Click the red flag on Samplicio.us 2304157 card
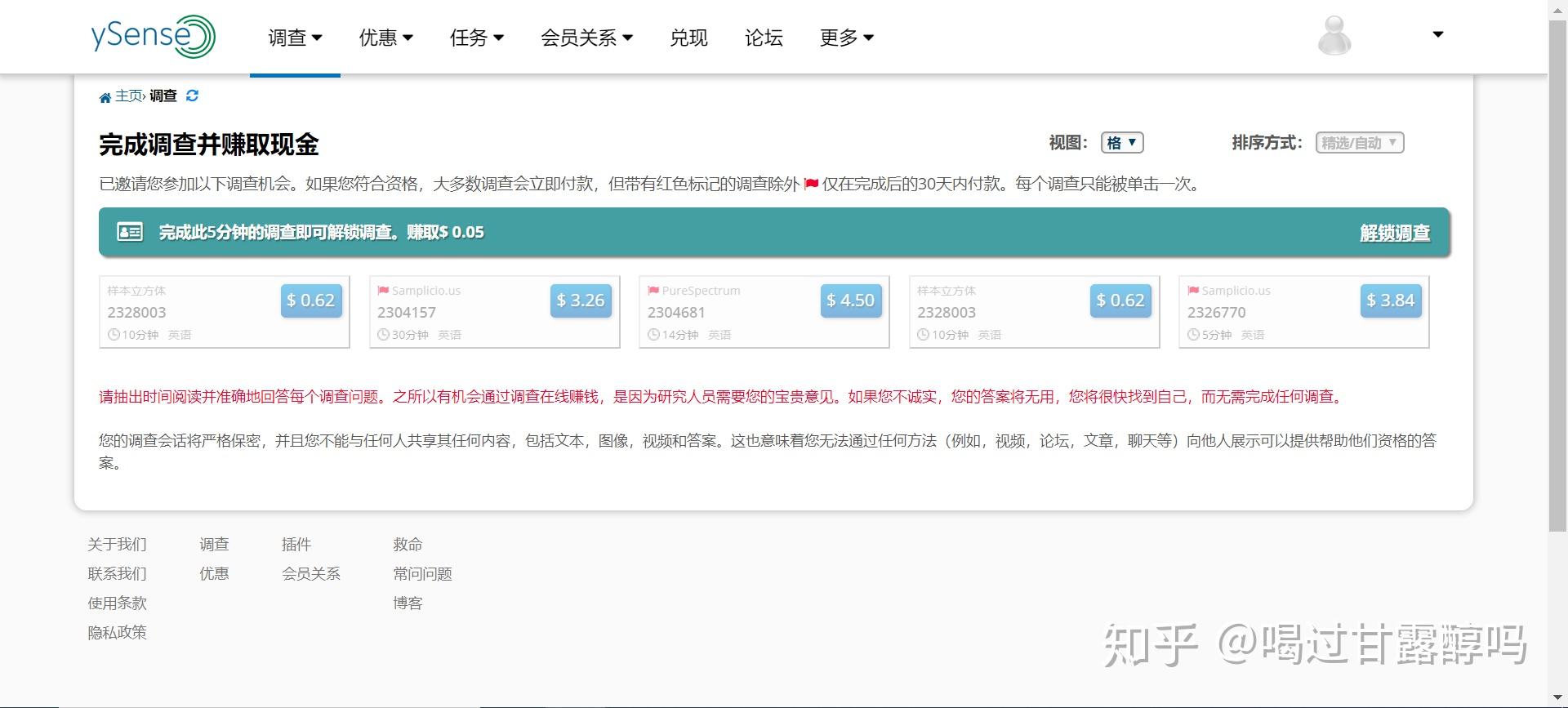The height and width of the screenshot is (708, 1568). pyautogui.click(x=383, y=291)
